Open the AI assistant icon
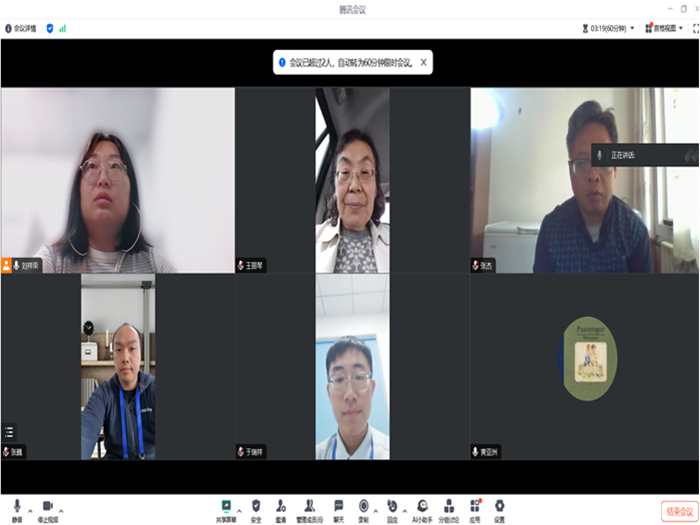This screenshot has height=525, width=700. coord(423,507)
